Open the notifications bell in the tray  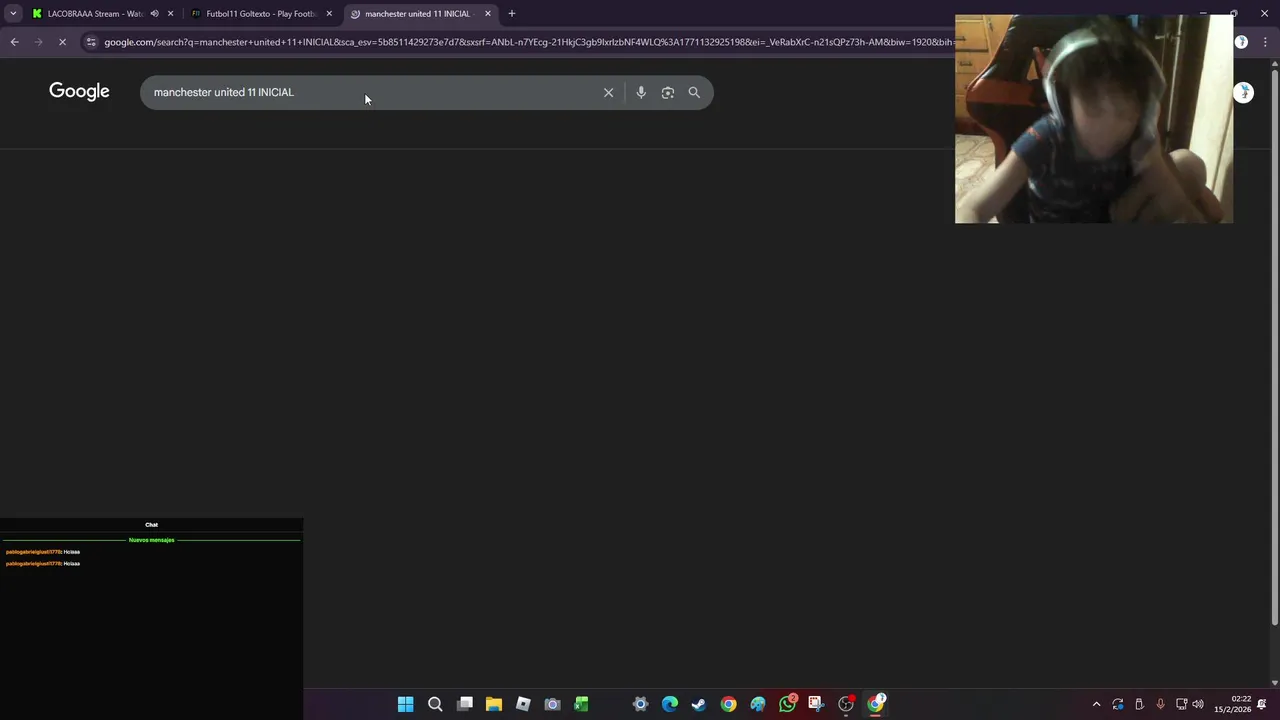(x=1262, y=704)
